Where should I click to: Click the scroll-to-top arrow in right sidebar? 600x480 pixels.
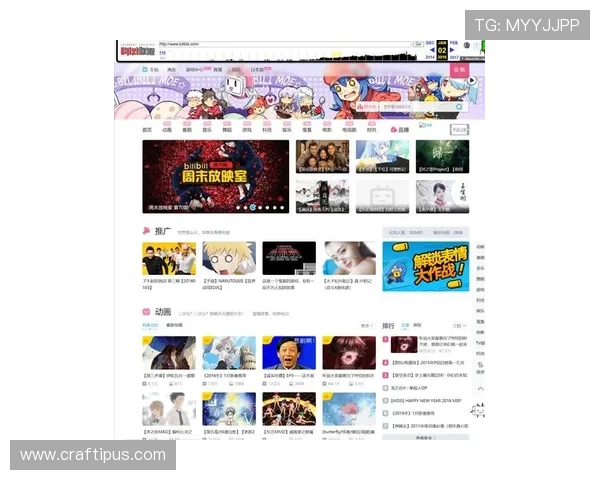pyautogui.click(x=480, y=388)
